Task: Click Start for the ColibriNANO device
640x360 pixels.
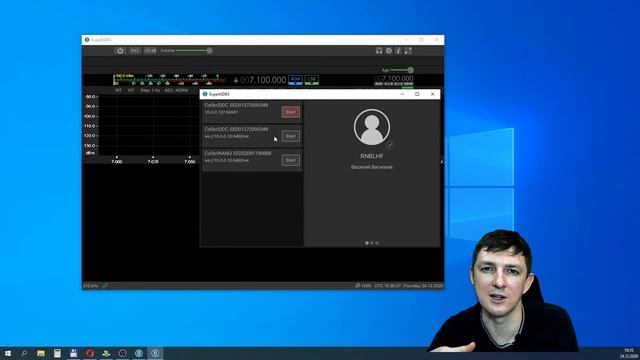Action: coord(291,160)
